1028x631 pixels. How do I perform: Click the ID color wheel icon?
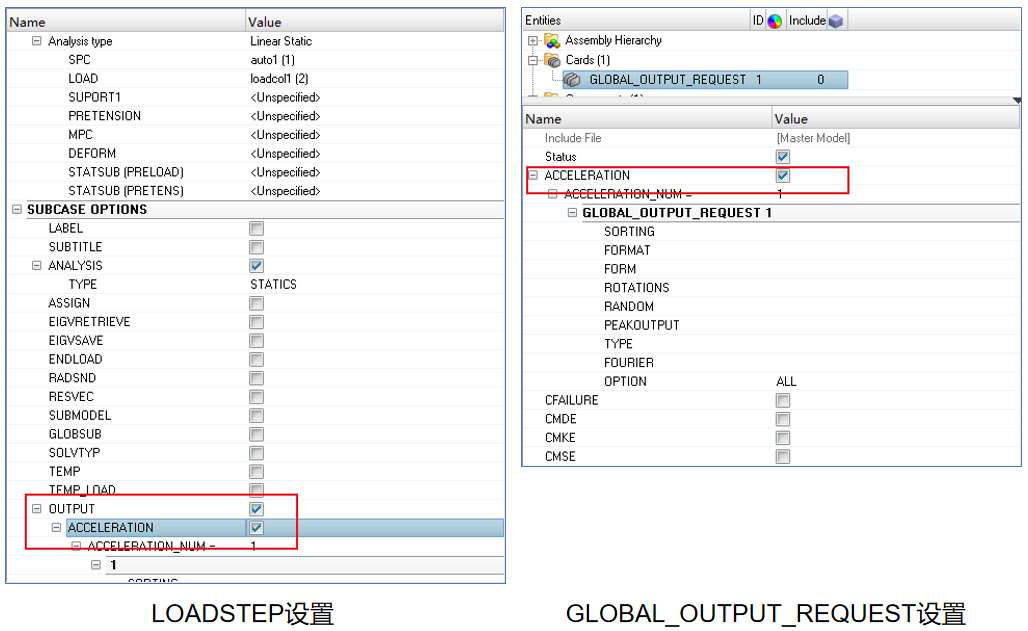[x=774, y=21]
